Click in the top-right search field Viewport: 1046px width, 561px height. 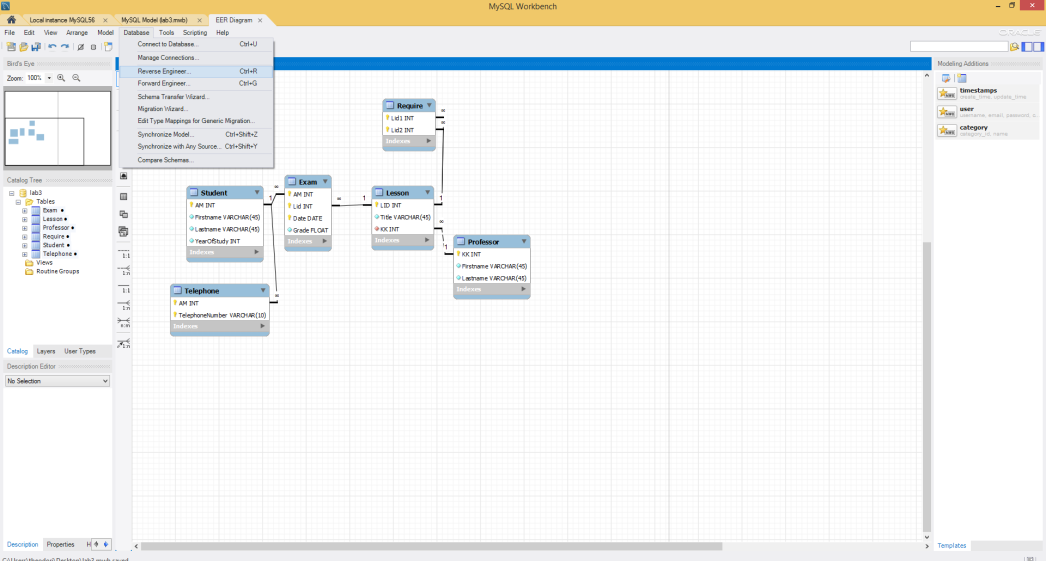click(959, 47)
